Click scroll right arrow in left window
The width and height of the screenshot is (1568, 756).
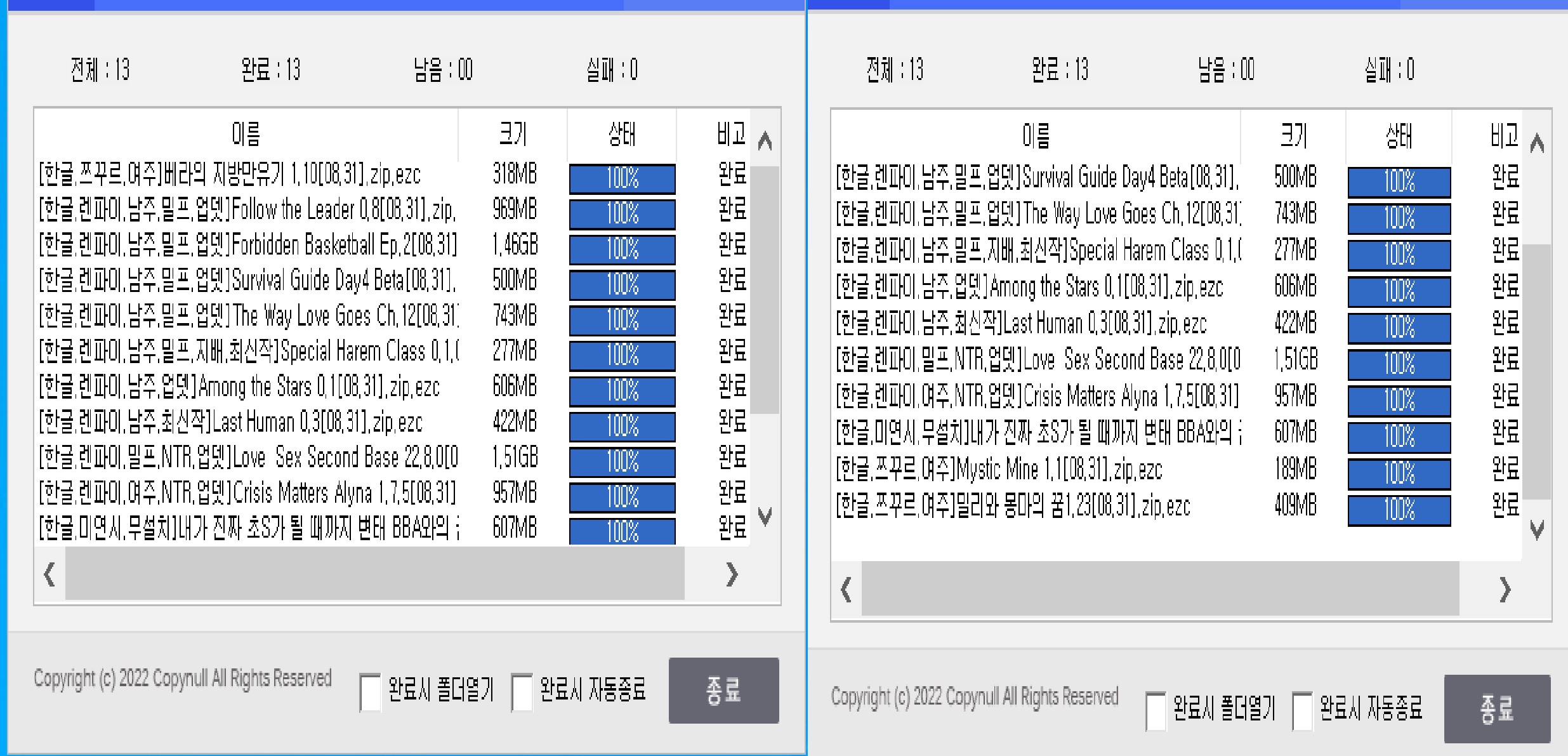(x=732, y=574)
